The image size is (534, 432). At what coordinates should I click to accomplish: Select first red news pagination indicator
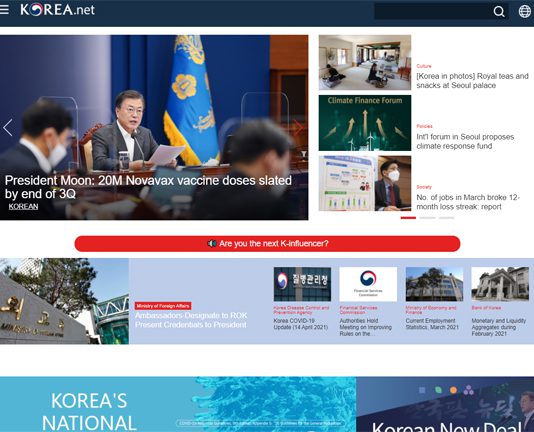coord(408,218)
